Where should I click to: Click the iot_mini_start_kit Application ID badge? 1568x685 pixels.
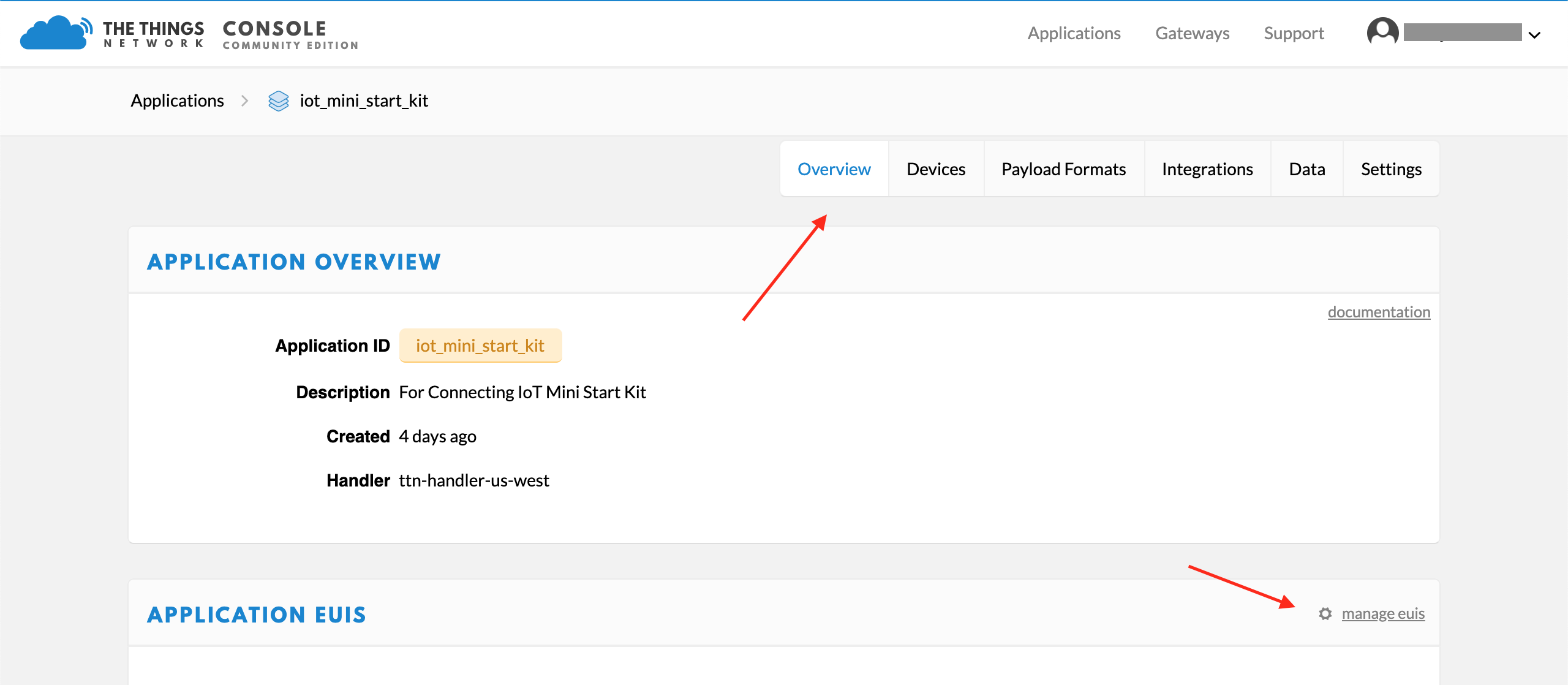(480, 346)
